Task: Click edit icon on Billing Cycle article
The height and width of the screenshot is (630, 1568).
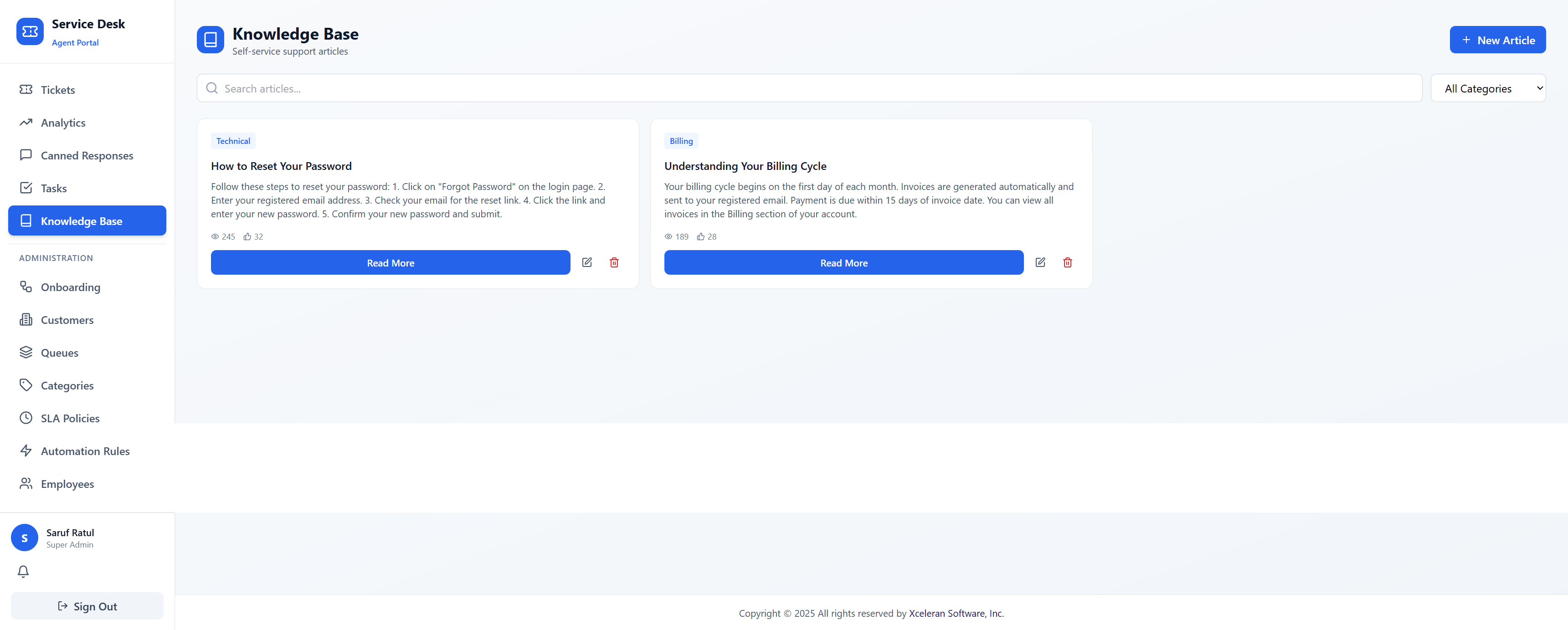Action: point(1040,262)
